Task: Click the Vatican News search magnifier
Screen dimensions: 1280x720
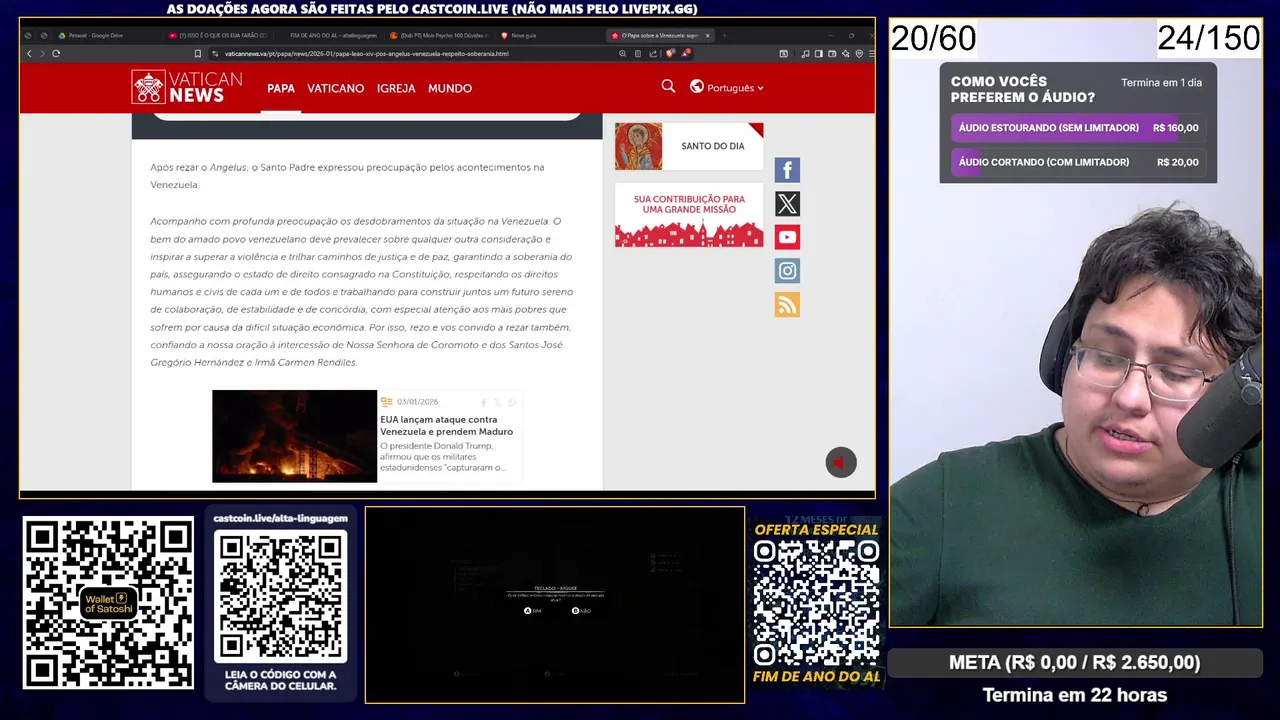Action: [668, 87]
